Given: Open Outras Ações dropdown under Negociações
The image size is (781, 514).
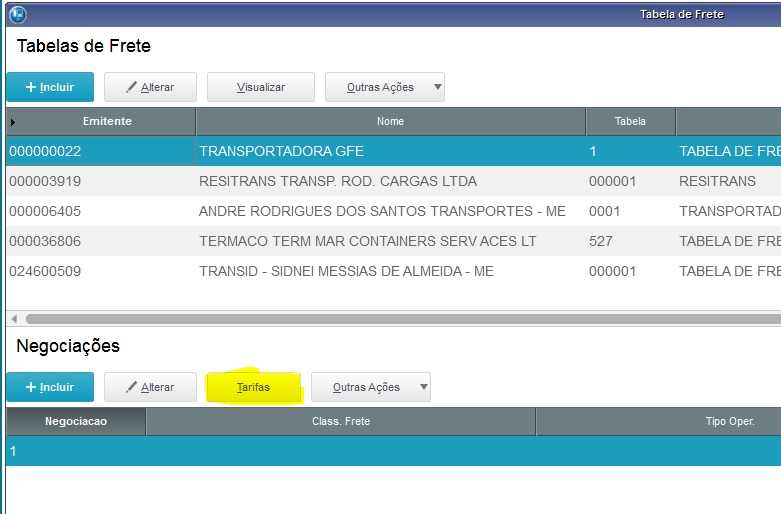Looking at the screenshot, I should click(371, 387).
